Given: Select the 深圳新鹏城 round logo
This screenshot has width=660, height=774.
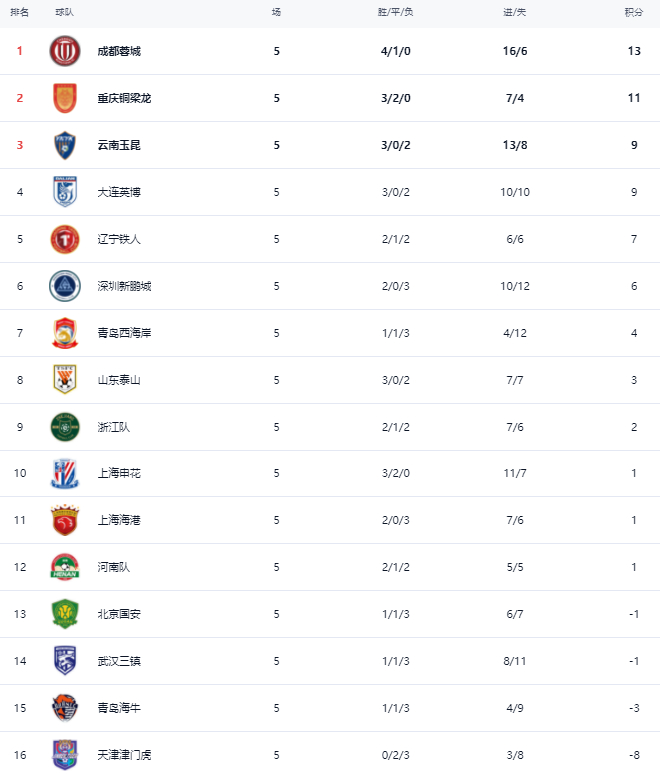Looking at the screenshot, I should 65,286.
